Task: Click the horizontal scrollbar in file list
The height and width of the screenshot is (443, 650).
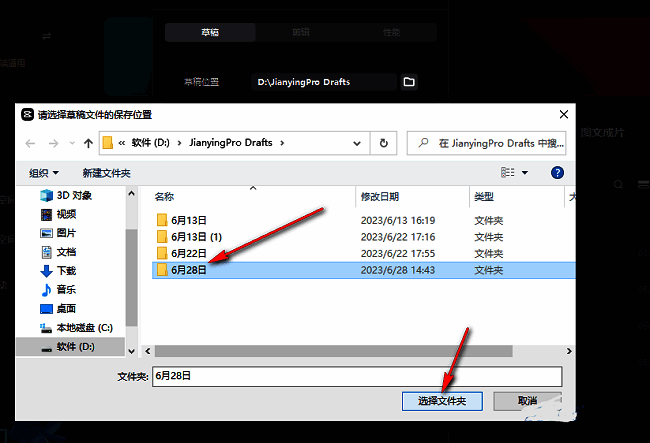Action: click(x=300, y=351)
